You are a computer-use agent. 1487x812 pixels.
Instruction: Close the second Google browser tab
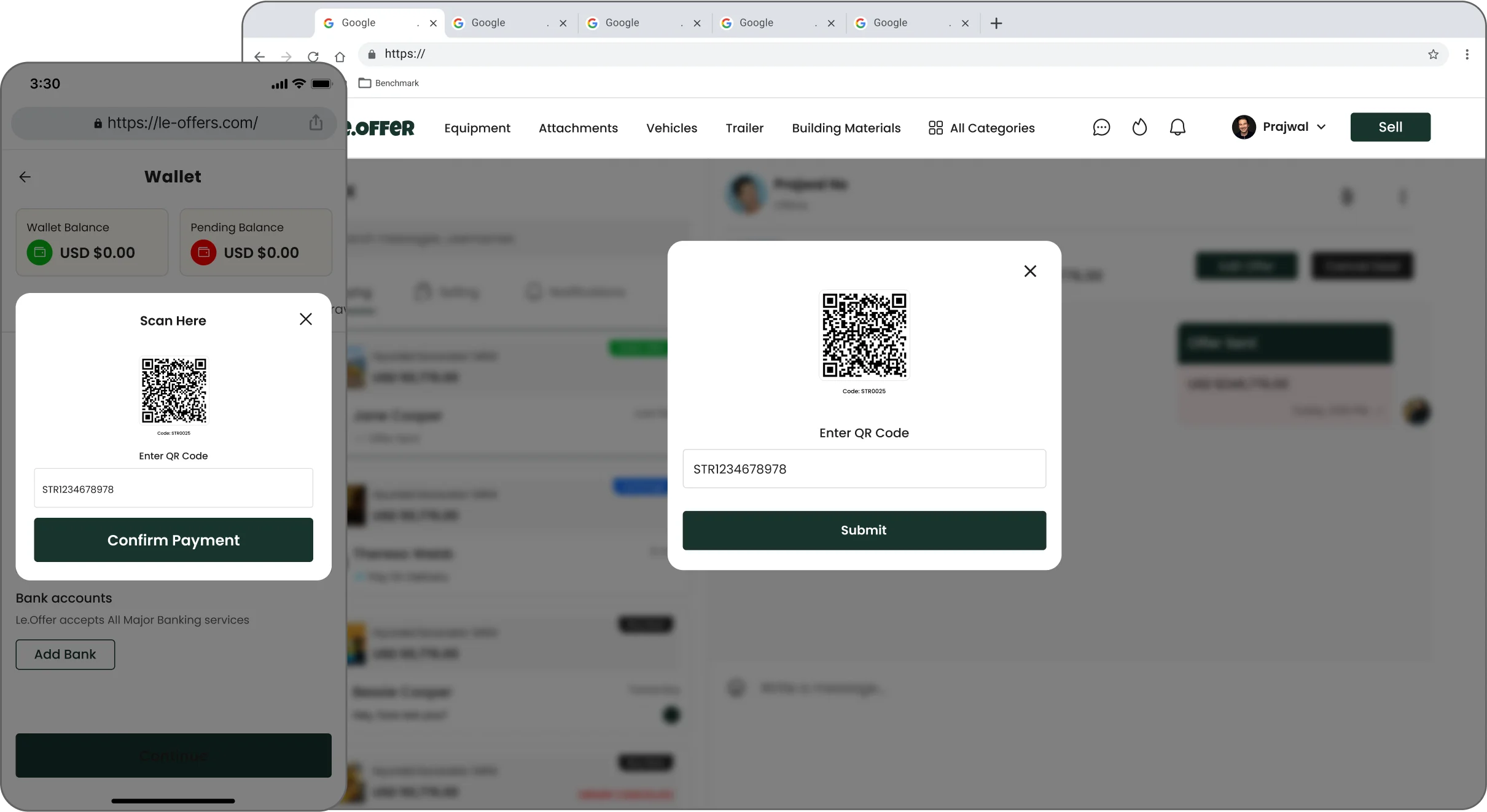[x=563, y=23]
